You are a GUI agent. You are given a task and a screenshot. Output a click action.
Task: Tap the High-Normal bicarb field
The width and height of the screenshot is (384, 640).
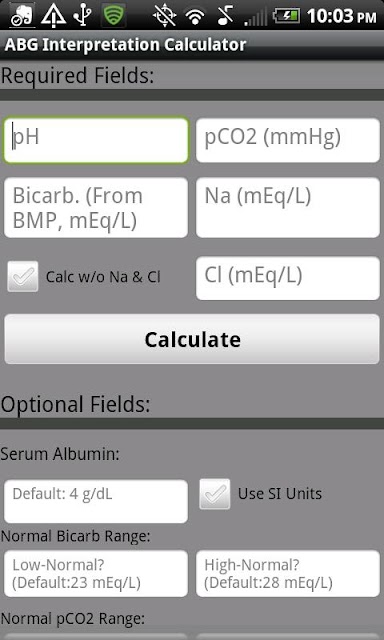288,574
